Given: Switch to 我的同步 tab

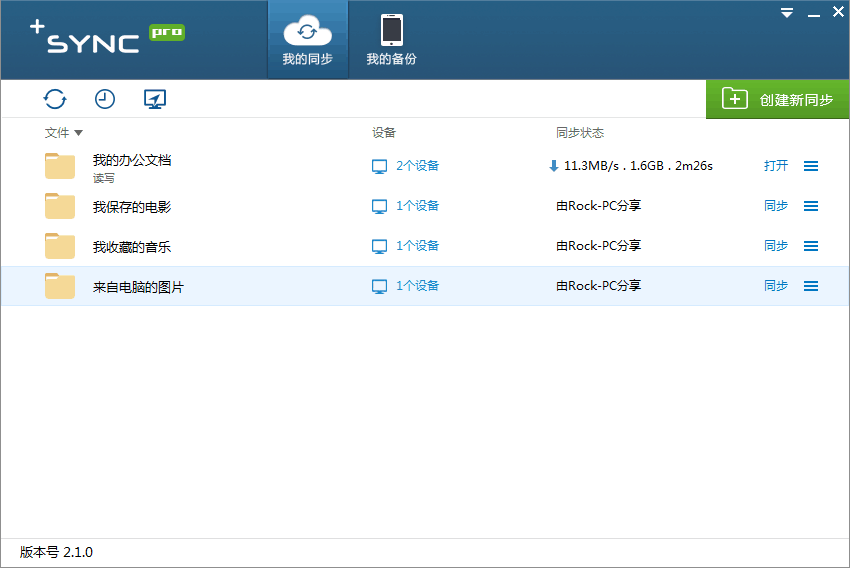Looking at the screenshot, I should click(x=307, y=40).
